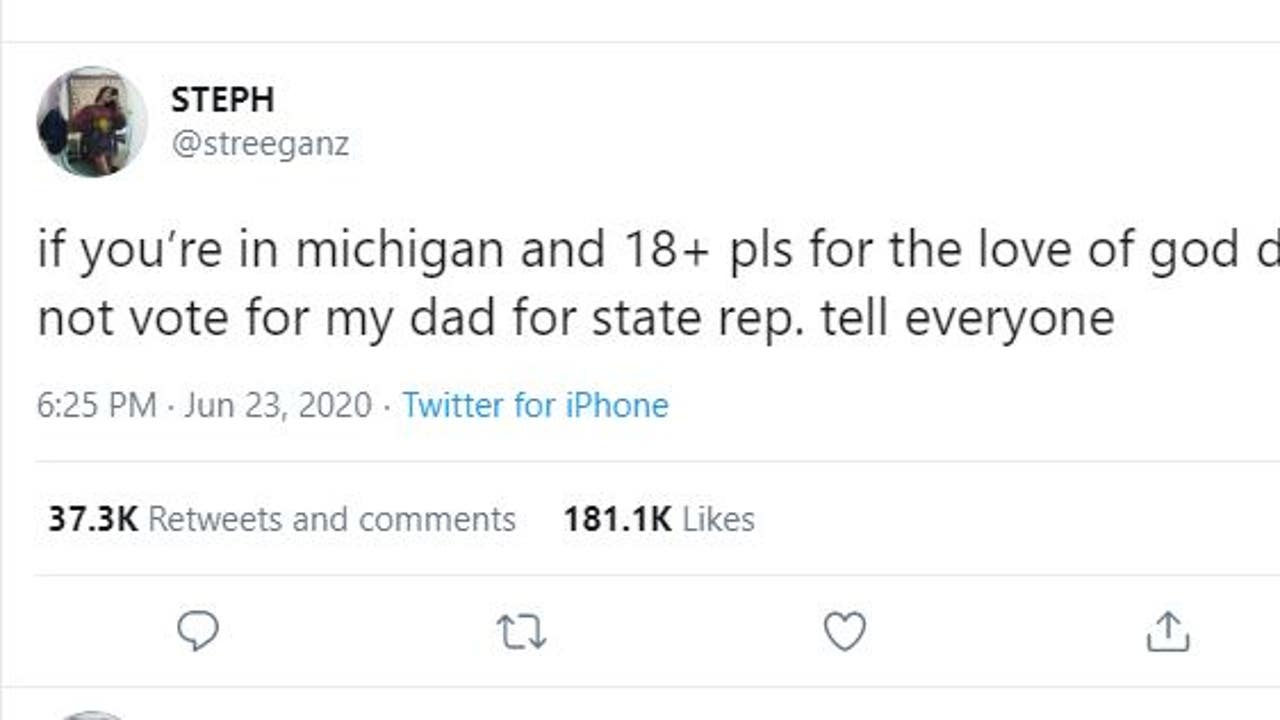Click the retweet icon below the tweet
Viewport: 1280px width, 720px height.
(522, 631)
